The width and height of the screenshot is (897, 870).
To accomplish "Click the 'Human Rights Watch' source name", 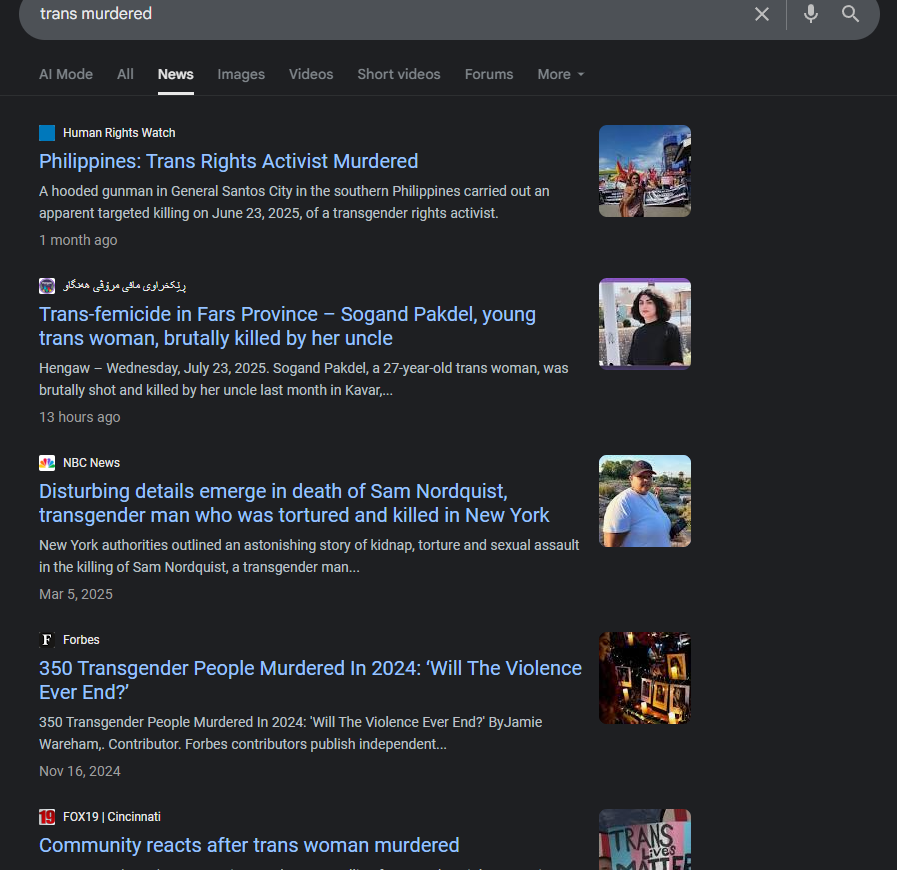I will [x=119, y=133].
